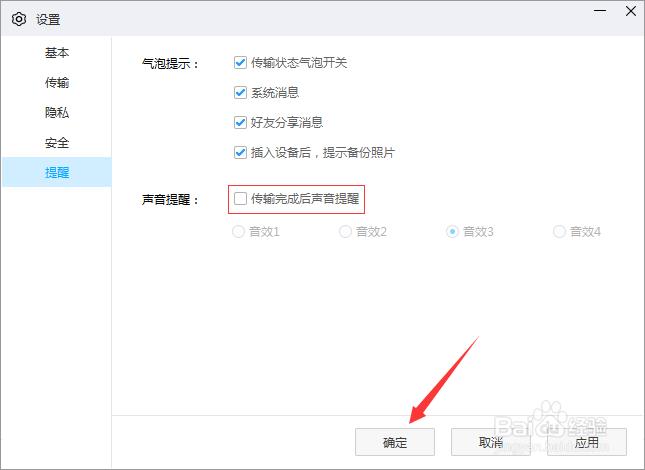645x470 pixels.
Task: Disable 好友分享消息 checkbox
Action: [x=240, y=123]
